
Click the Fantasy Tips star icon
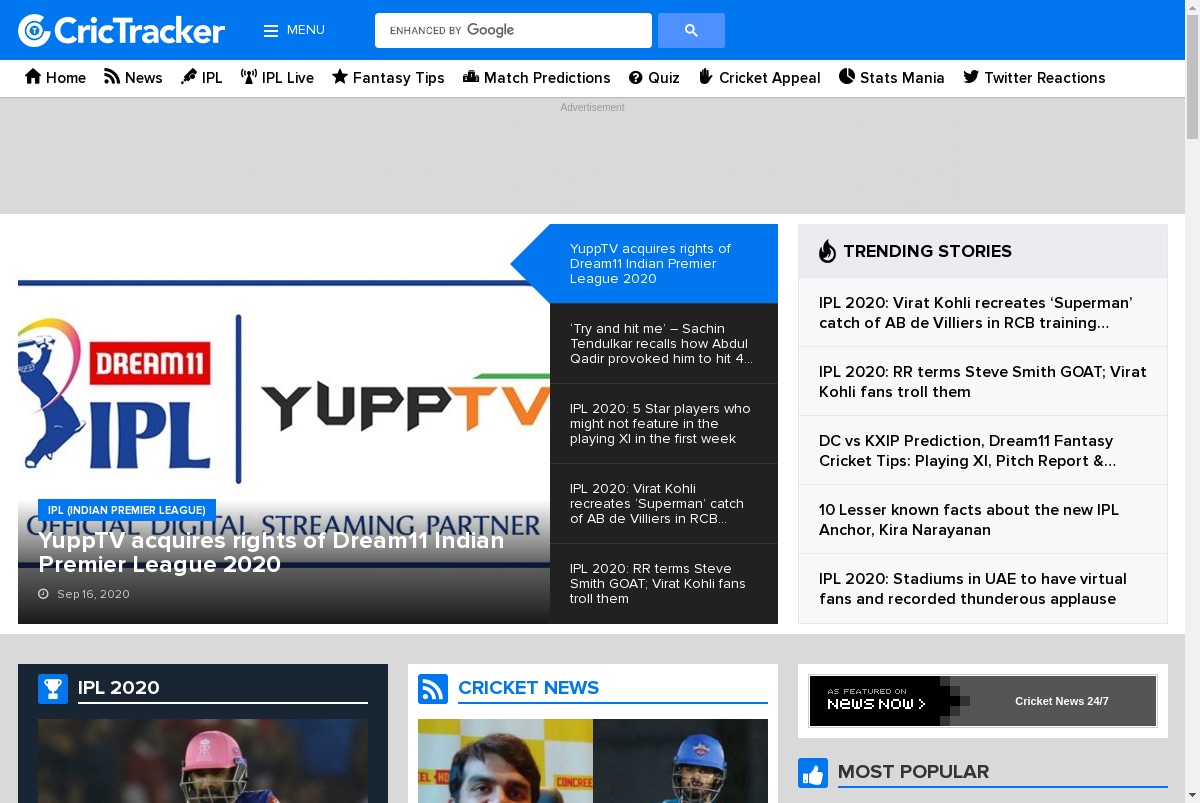[340, 77]
